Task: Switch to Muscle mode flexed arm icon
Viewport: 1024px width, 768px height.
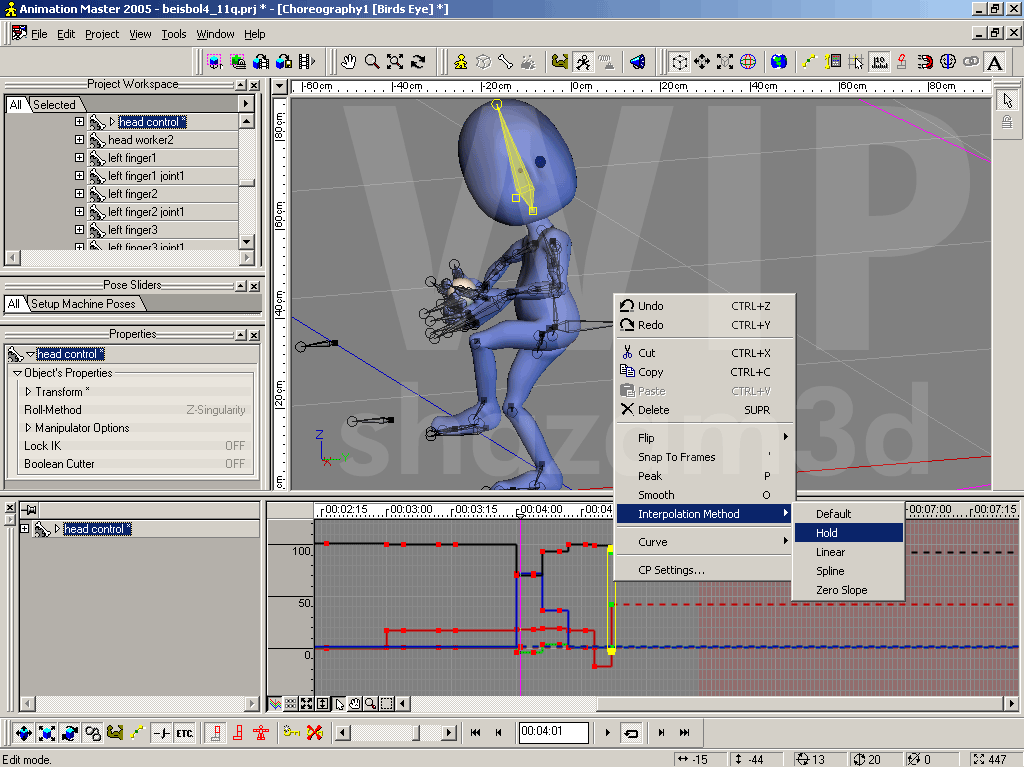Action: 560,62
